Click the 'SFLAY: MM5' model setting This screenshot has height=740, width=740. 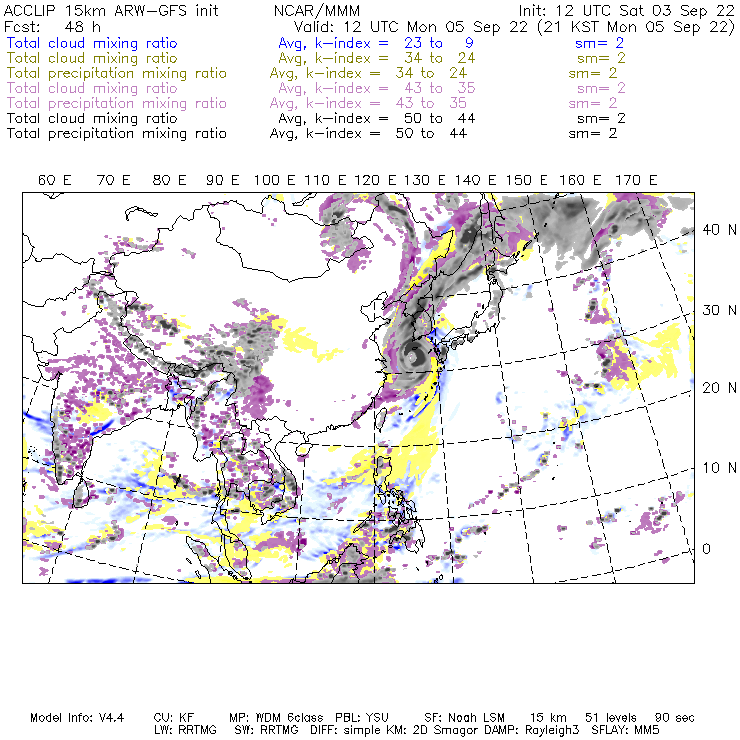(x=625, y=730)
